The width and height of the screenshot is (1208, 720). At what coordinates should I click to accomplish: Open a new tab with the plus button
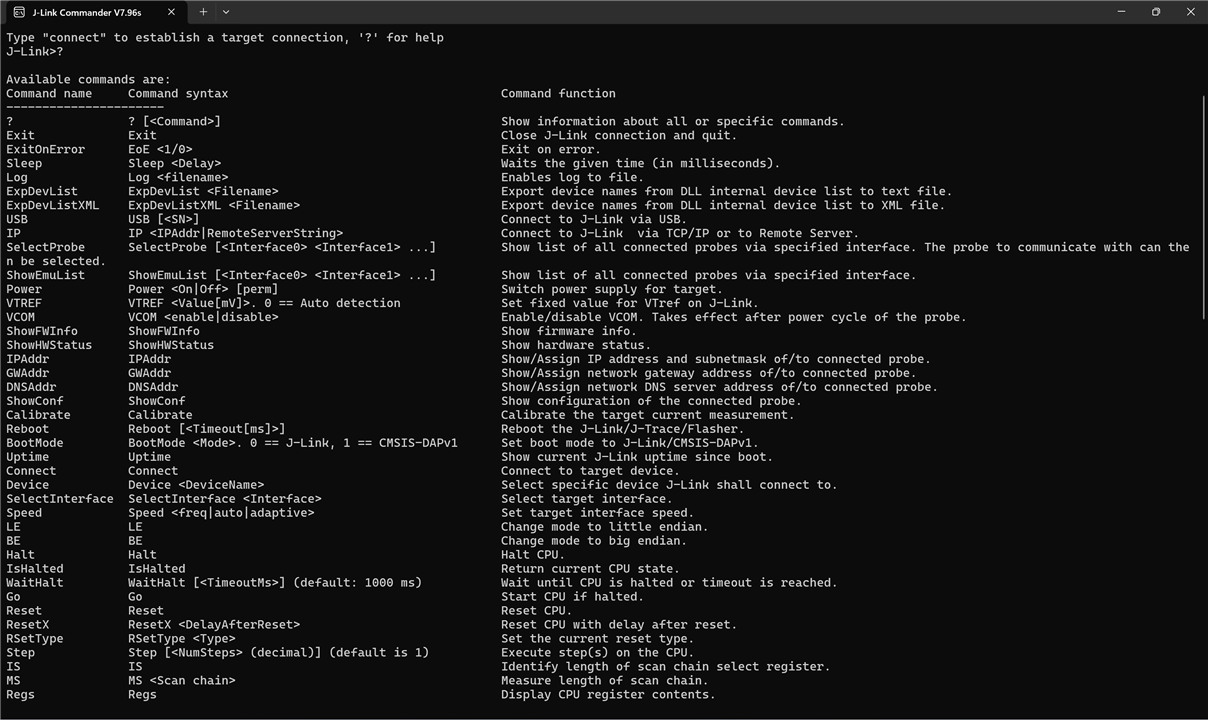pos(203,12)
